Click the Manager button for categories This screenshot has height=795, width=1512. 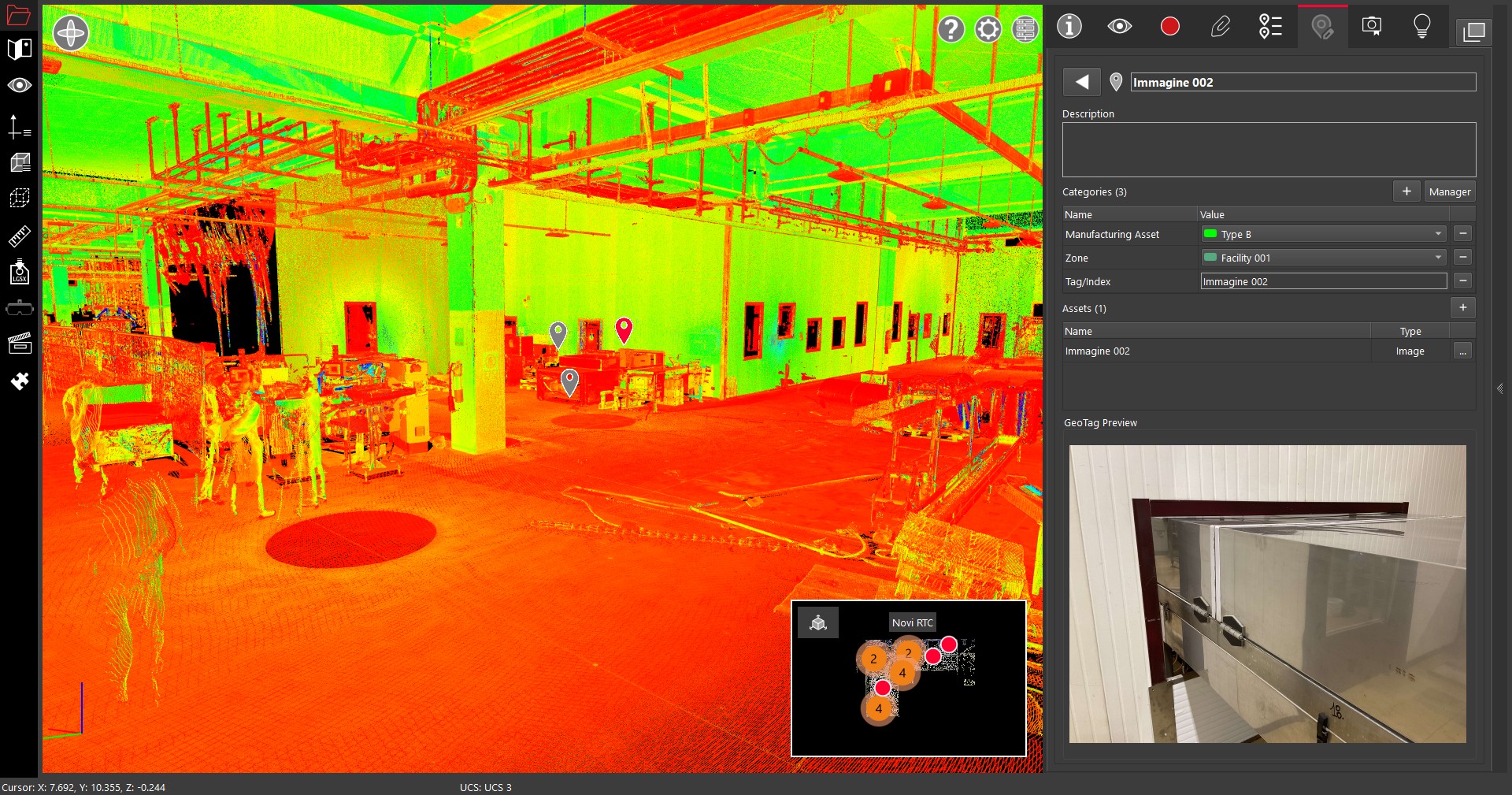pyautogui.click(x=1449, y=191)
